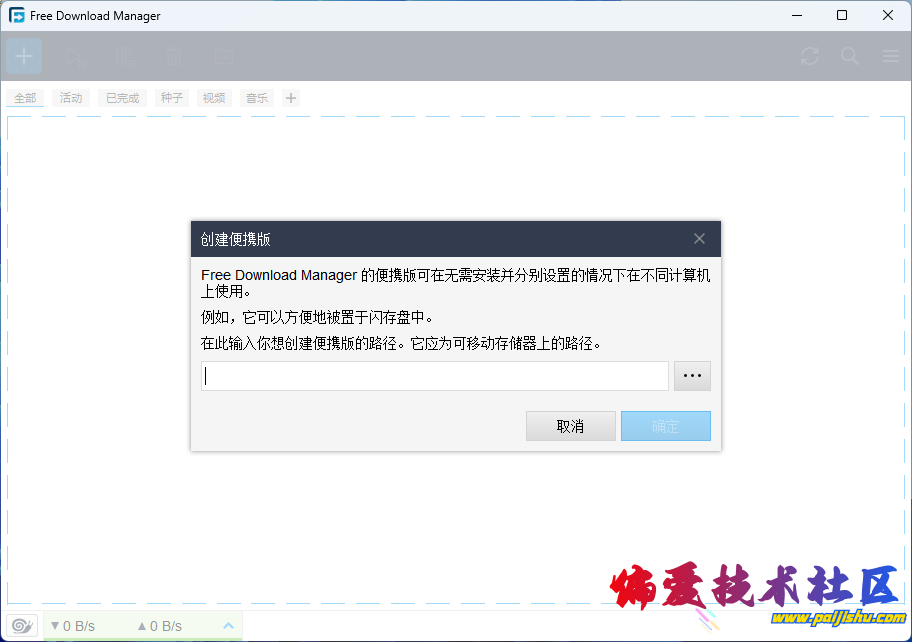
Task: Open the 种子 tab
Action: tap(172, 98)
